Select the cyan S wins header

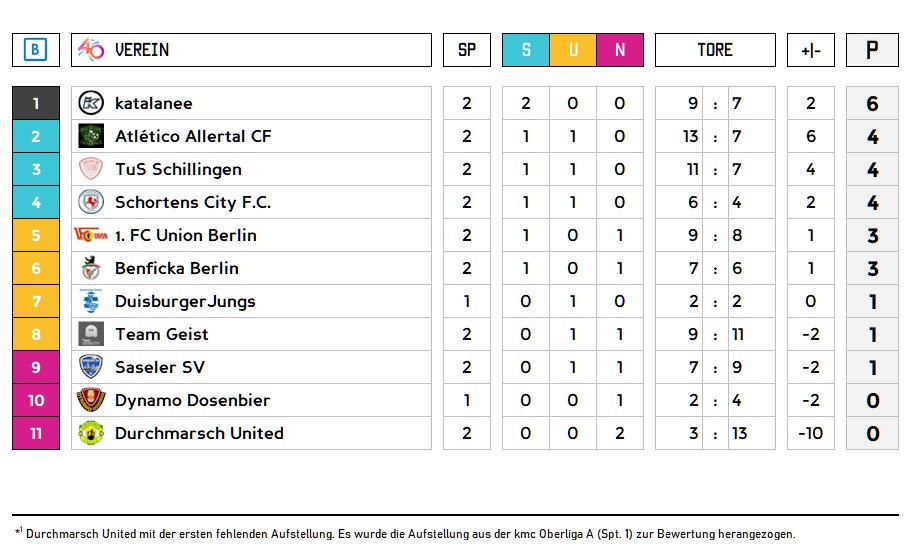point(526,50)
